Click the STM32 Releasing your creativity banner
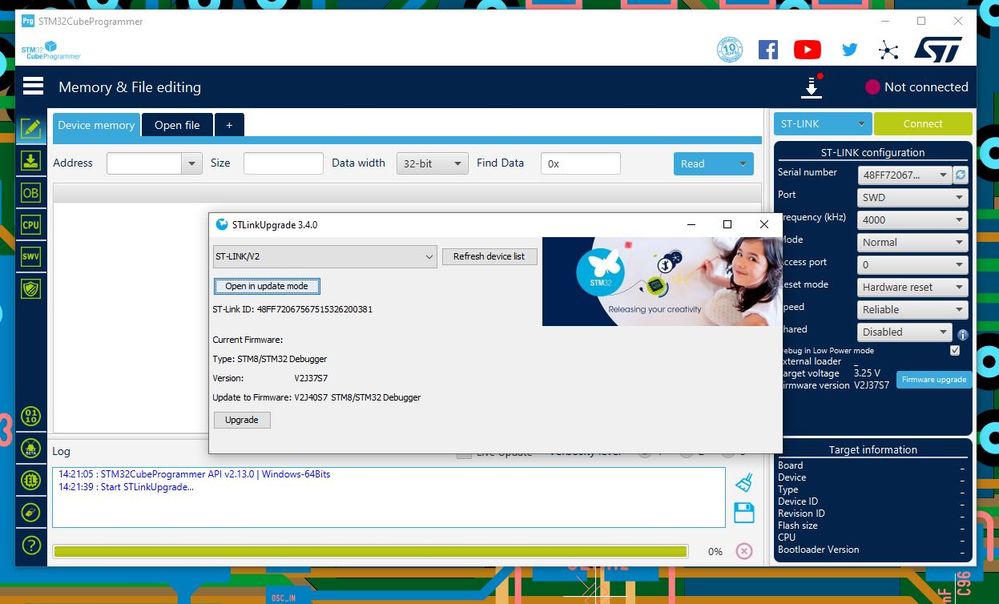 (x=662, y=282)
